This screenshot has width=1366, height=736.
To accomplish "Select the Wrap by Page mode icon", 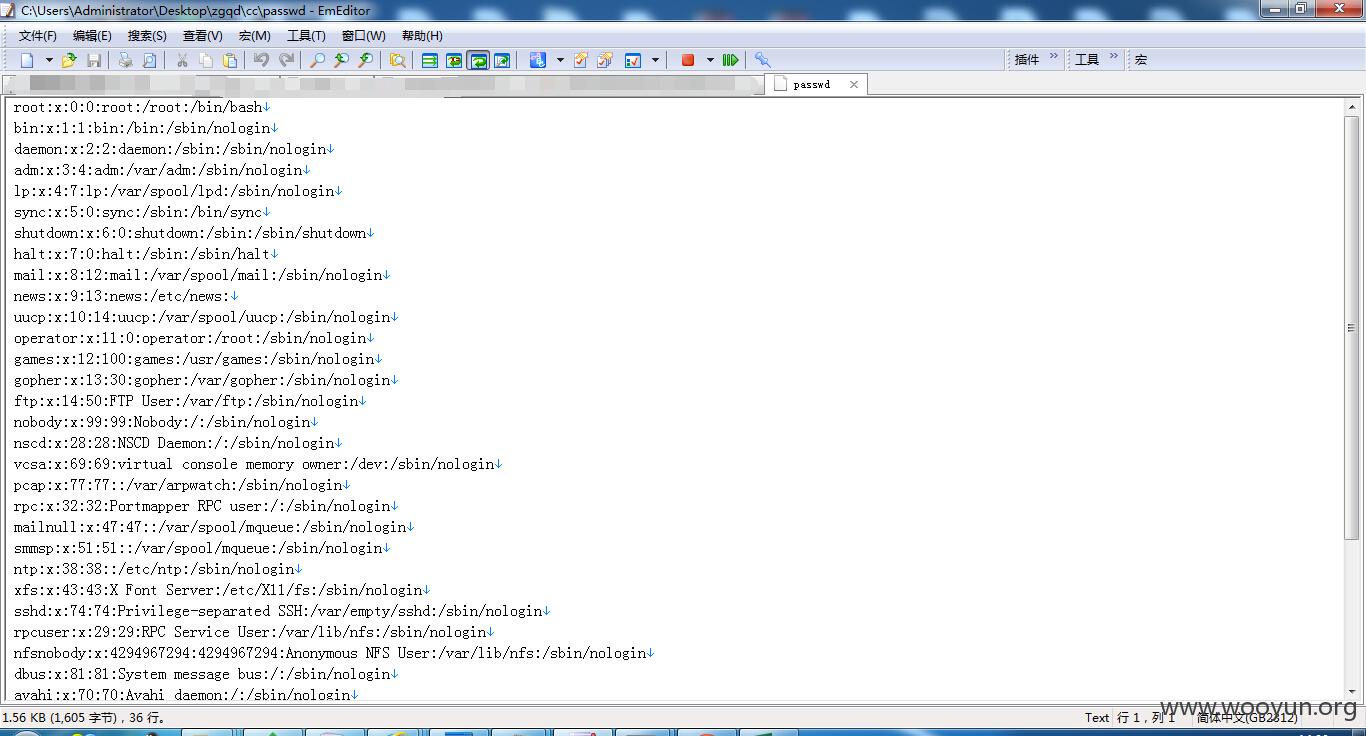I will [x=502, y=60].
